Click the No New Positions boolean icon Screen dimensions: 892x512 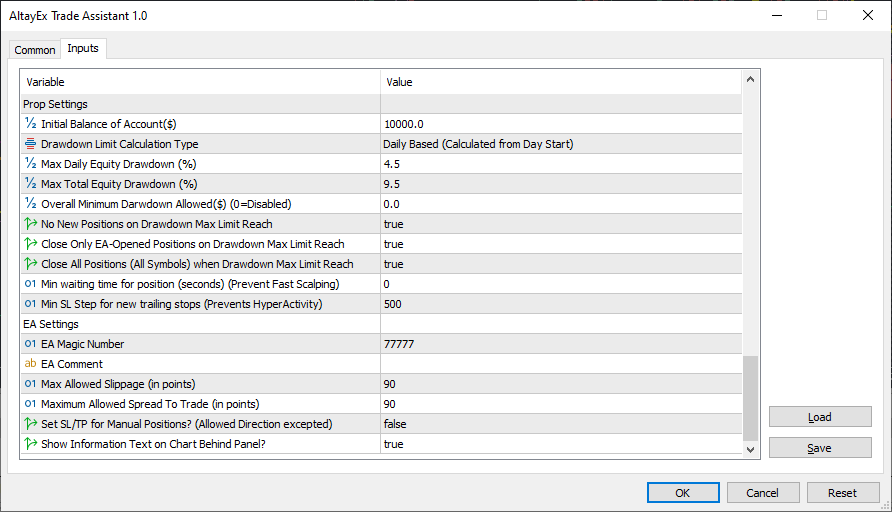pyautogui.click(x=30, y=224)
